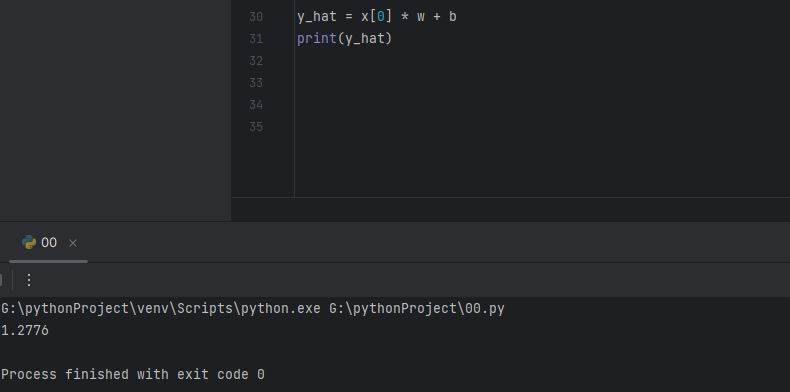Click line number 34 in the gutter
The height and width of the screenshot is (392, 790).
click(255, 105)
